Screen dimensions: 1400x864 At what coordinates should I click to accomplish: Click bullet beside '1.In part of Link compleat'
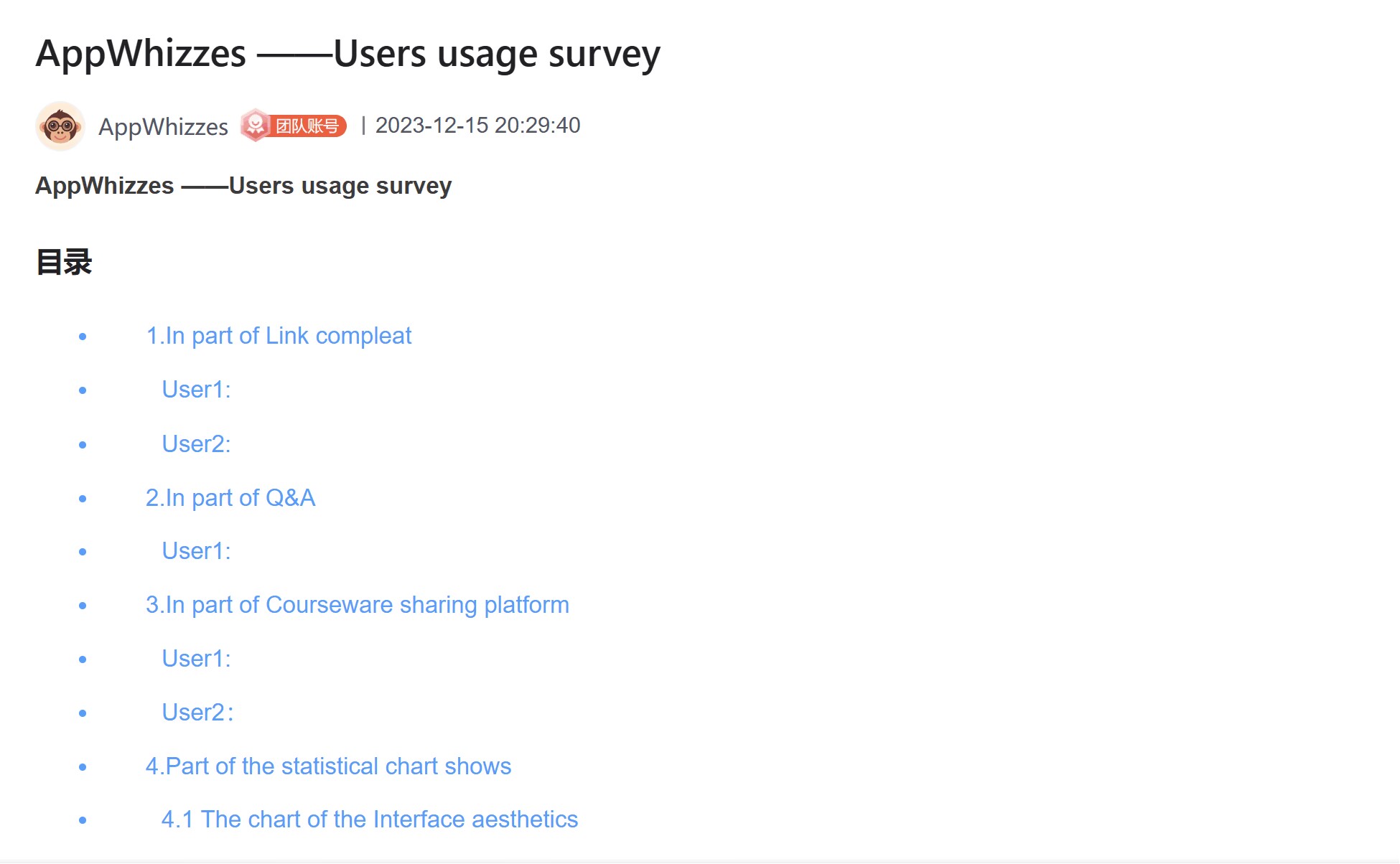pyautogui.click(x=83, y=337)
